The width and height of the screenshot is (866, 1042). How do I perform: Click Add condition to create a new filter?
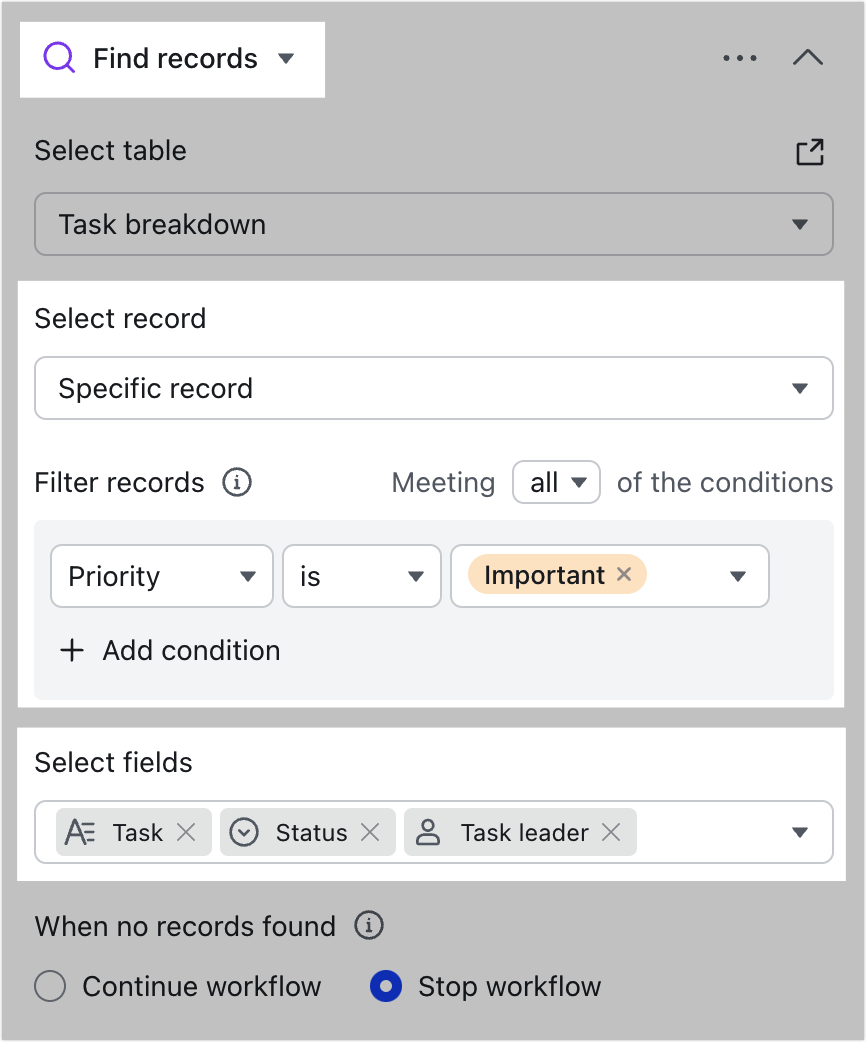pos(170,650)
